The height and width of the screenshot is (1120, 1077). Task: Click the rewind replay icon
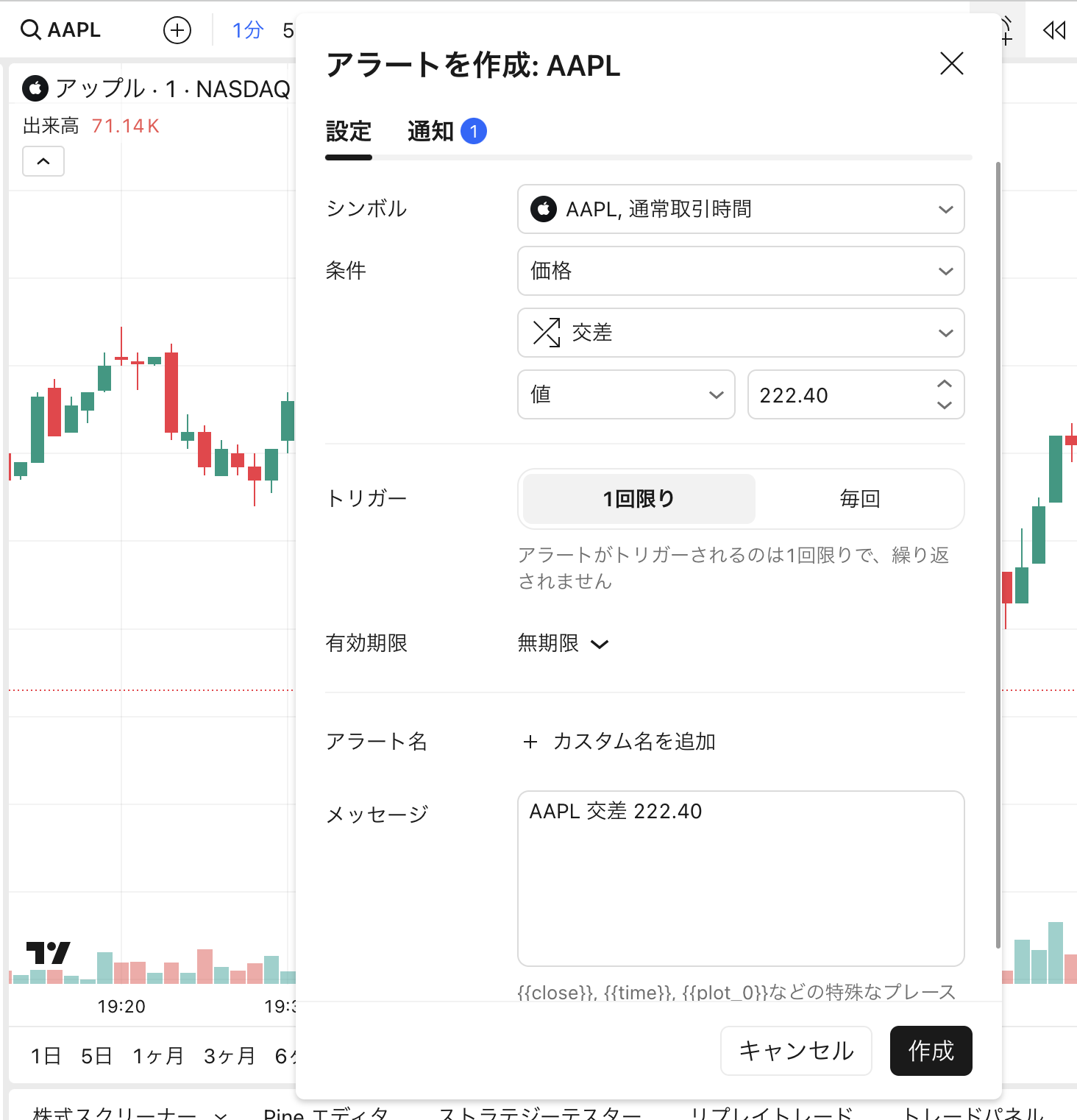(1054, 30)
